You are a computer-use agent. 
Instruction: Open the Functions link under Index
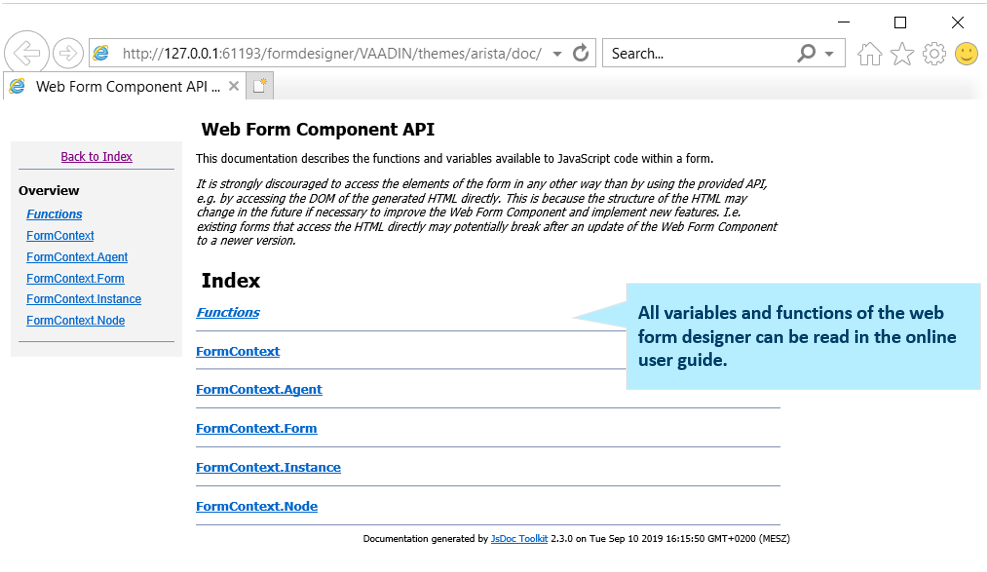(228, 313)
